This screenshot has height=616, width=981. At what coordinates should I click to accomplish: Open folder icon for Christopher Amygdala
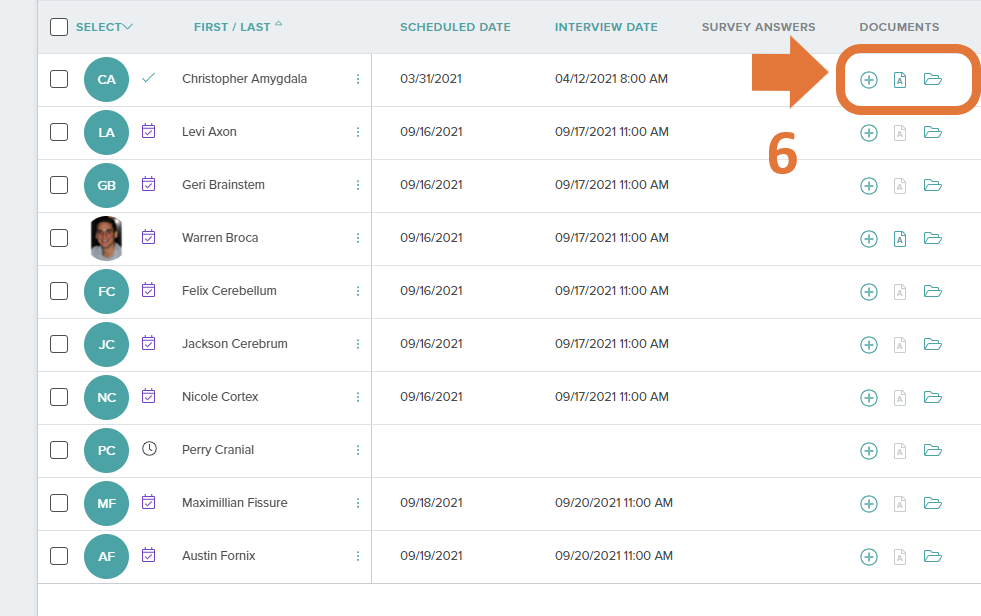pos(932,79)
